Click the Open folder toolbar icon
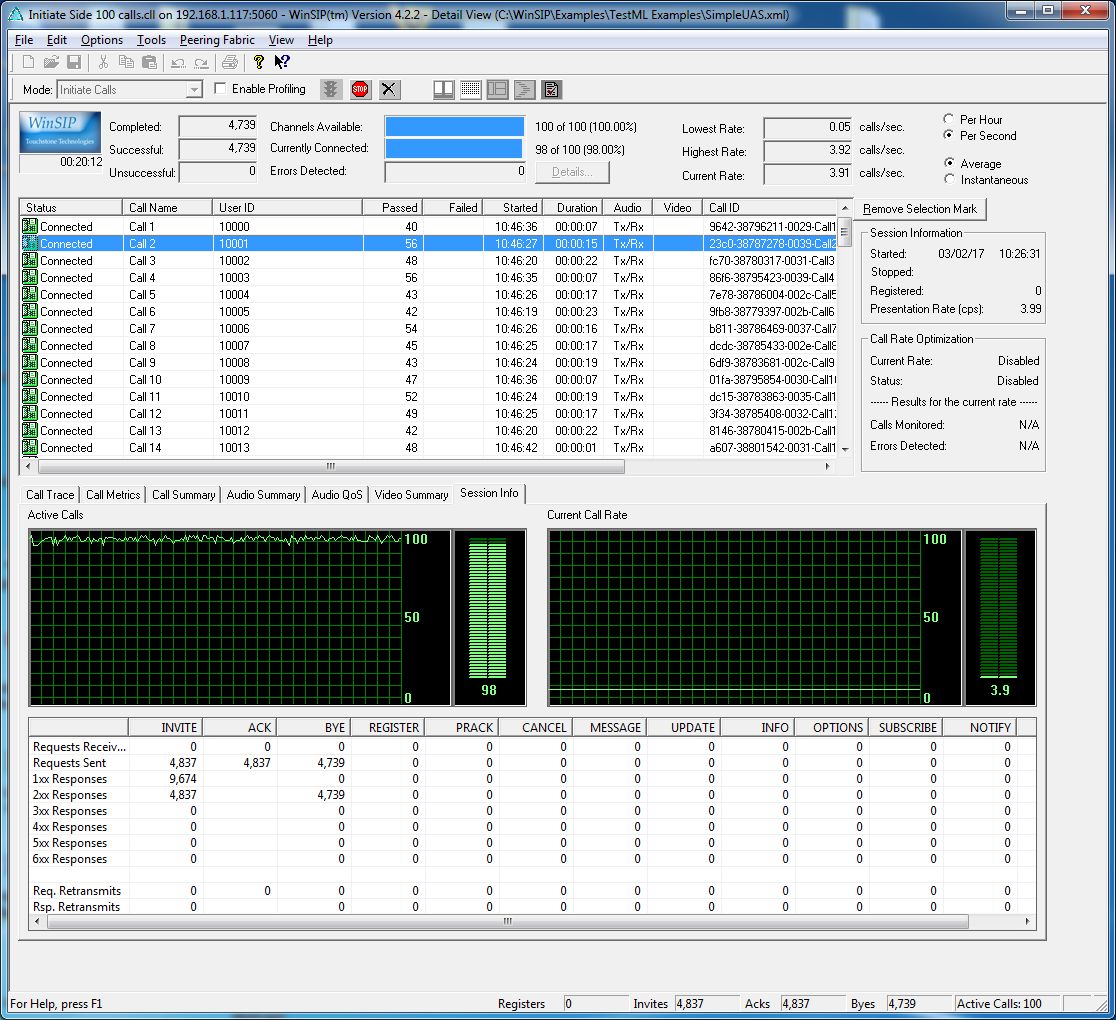This screenshot has height=1020, width=1116. [x=51, y=63]
